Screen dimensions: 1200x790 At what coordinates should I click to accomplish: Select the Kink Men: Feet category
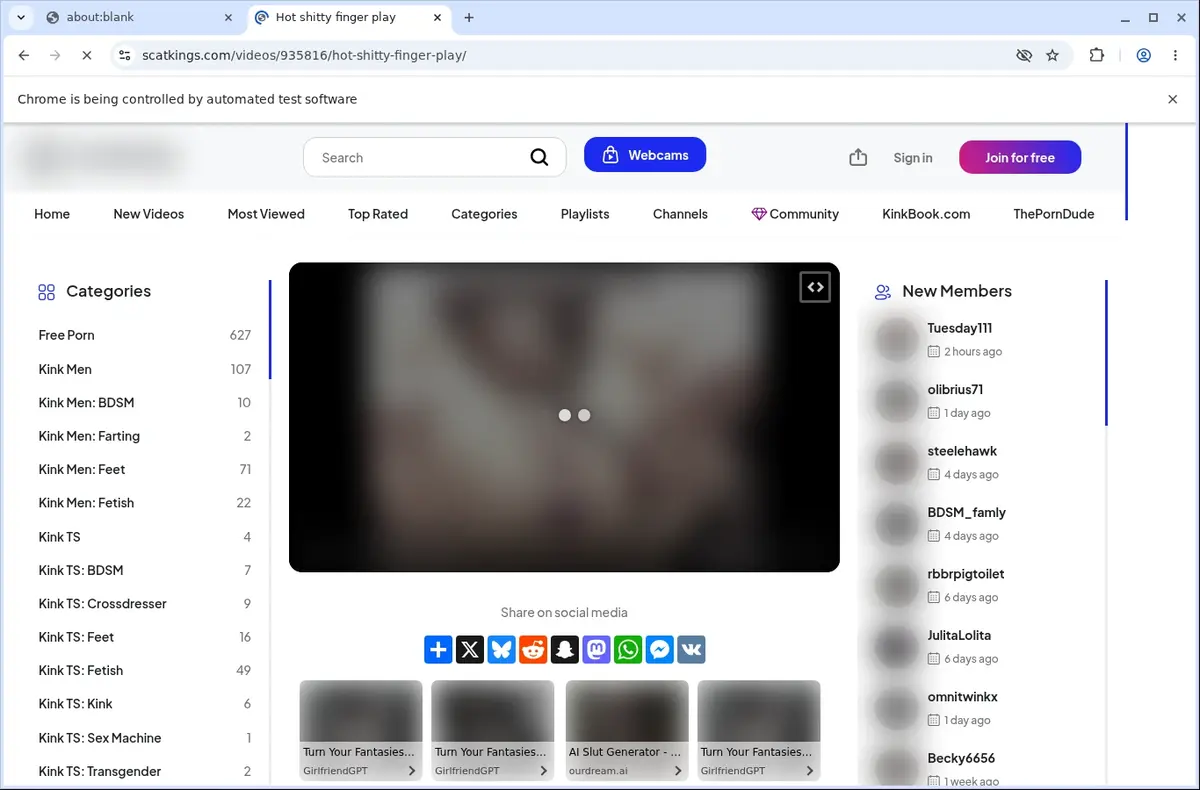click(145, 469)
